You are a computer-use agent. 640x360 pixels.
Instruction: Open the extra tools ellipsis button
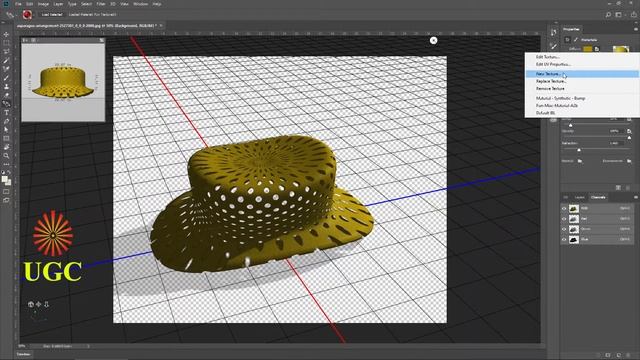point(6,164)
